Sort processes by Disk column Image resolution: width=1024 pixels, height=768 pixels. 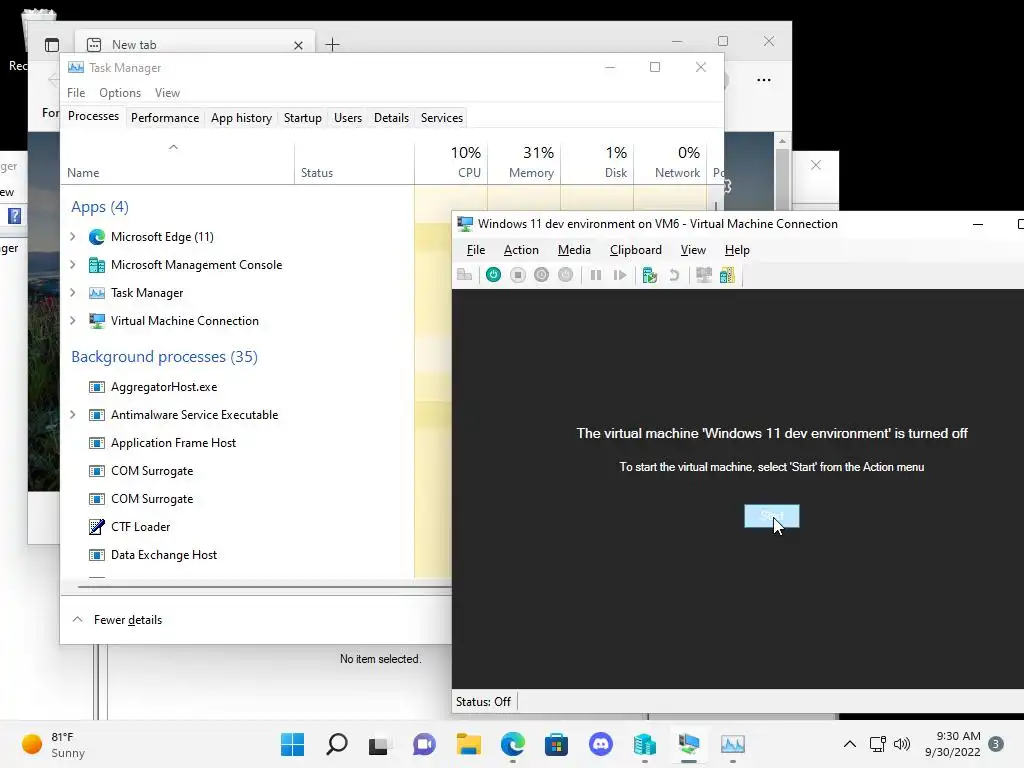coord(597,162)
